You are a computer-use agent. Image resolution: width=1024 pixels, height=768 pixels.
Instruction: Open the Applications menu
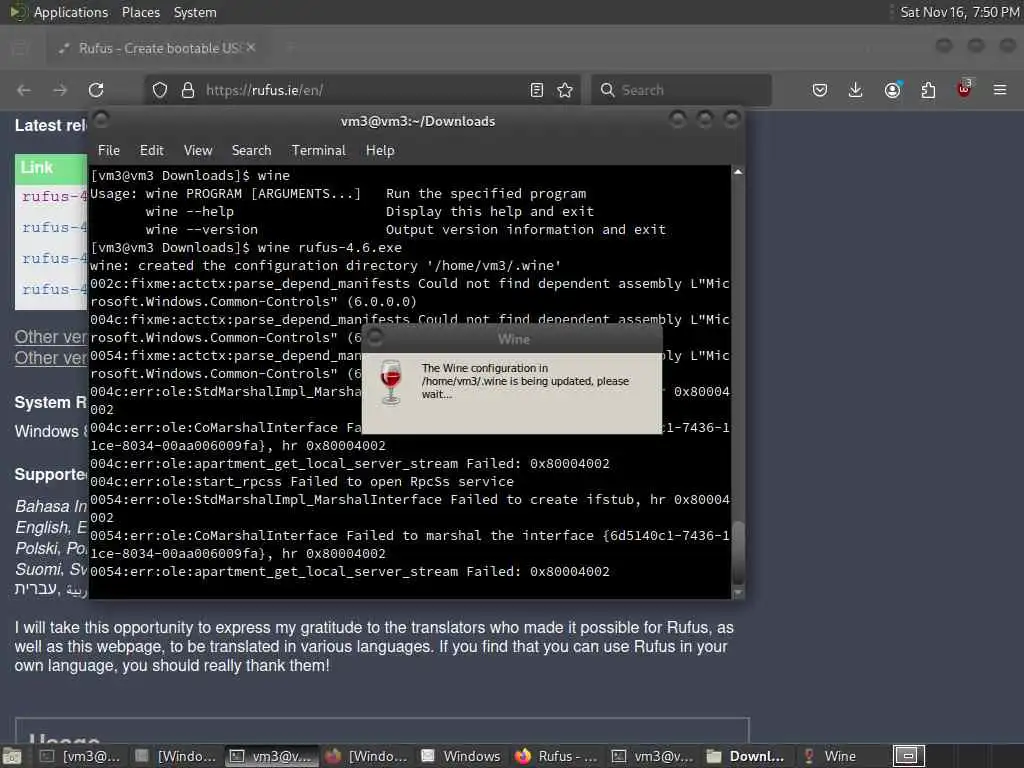[x=71, y=12]
